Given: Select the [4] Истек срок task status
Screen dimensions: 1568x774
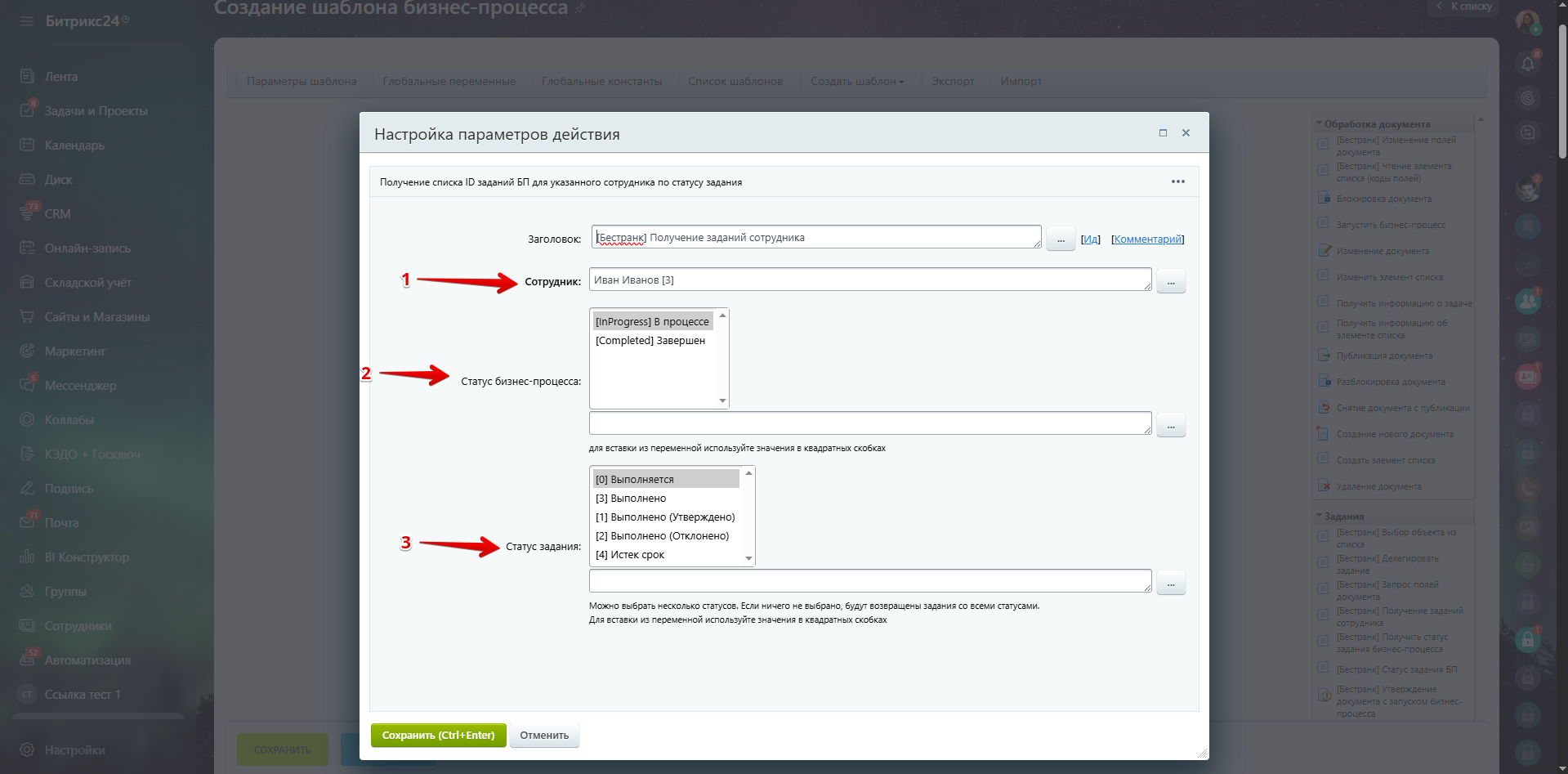Looking at the screenshot, I should 630,555.
